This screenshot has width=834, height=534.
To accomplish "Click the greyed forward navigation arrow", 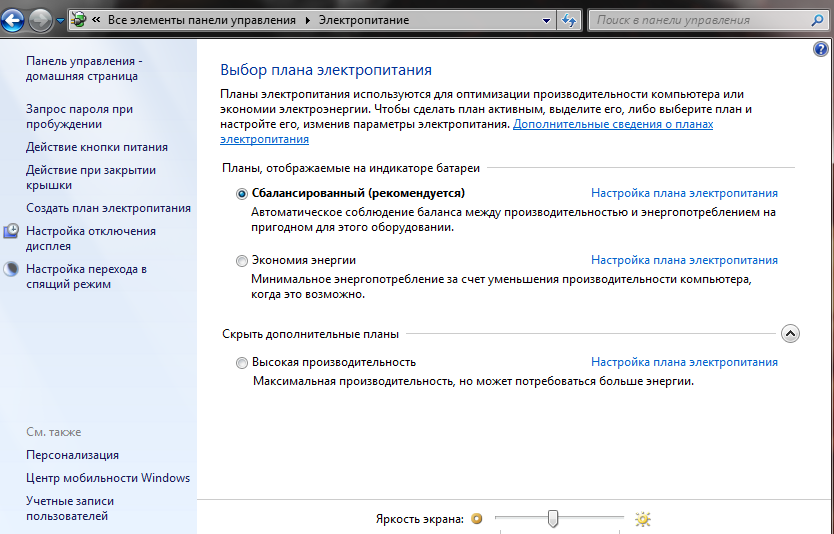I will (x=40, y=21).
